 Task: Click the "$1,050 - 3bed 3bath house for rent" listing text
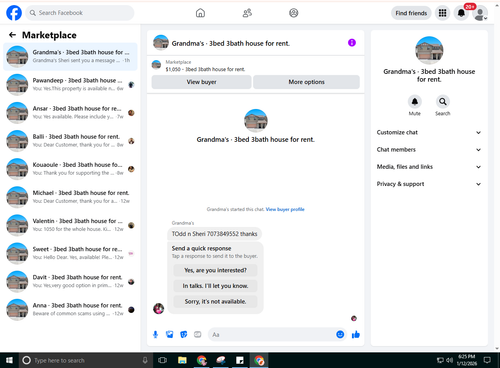pyautogui.click(x=205, y=69)
